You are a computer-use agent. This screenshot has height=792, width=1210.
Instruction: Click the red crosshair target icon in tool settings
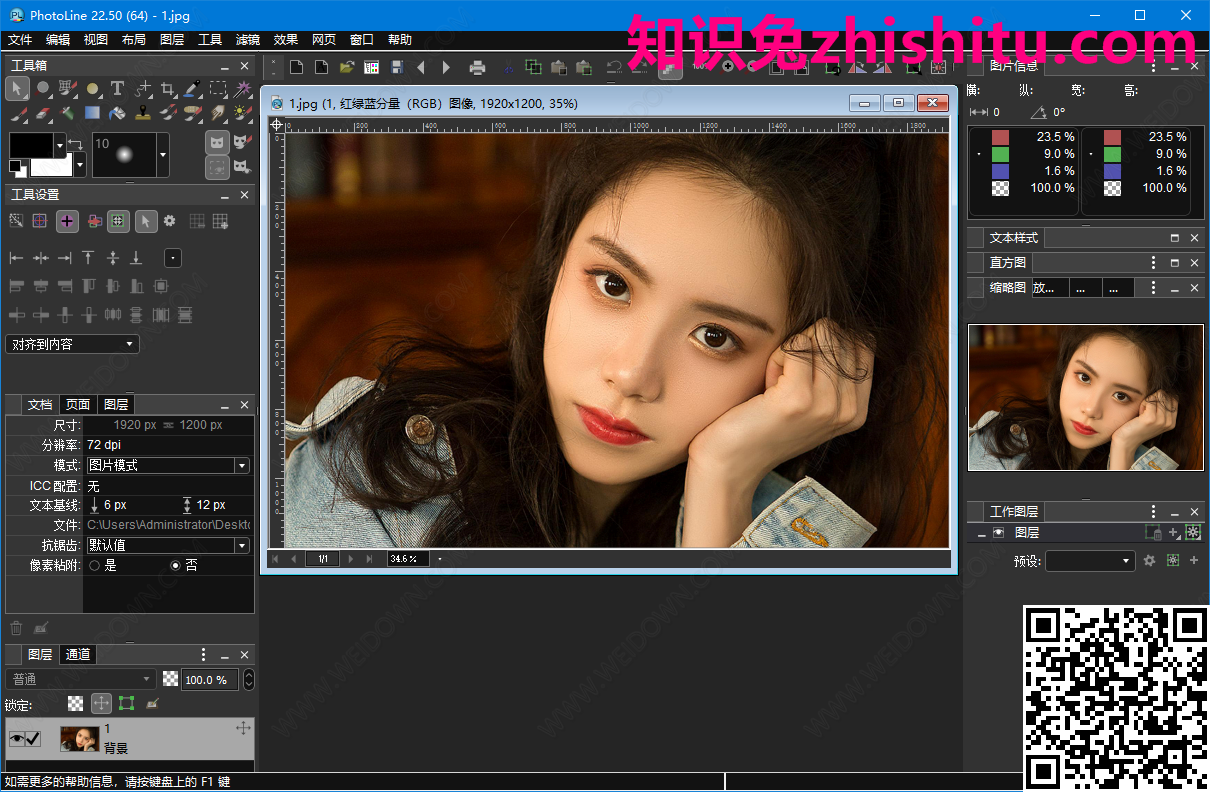tap(39, 220)
